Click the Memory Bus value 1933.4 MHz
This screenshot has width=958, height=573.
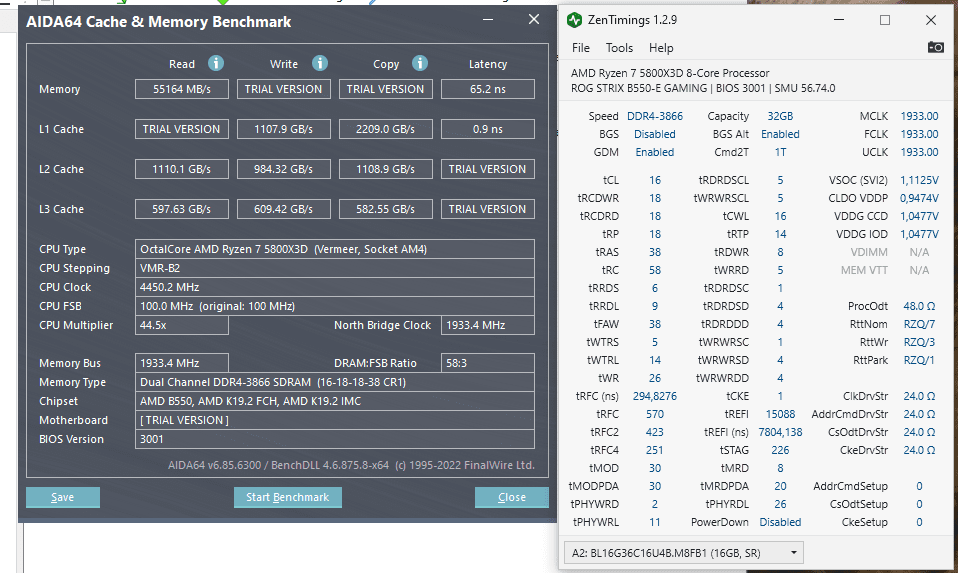[x=181, y=363]
